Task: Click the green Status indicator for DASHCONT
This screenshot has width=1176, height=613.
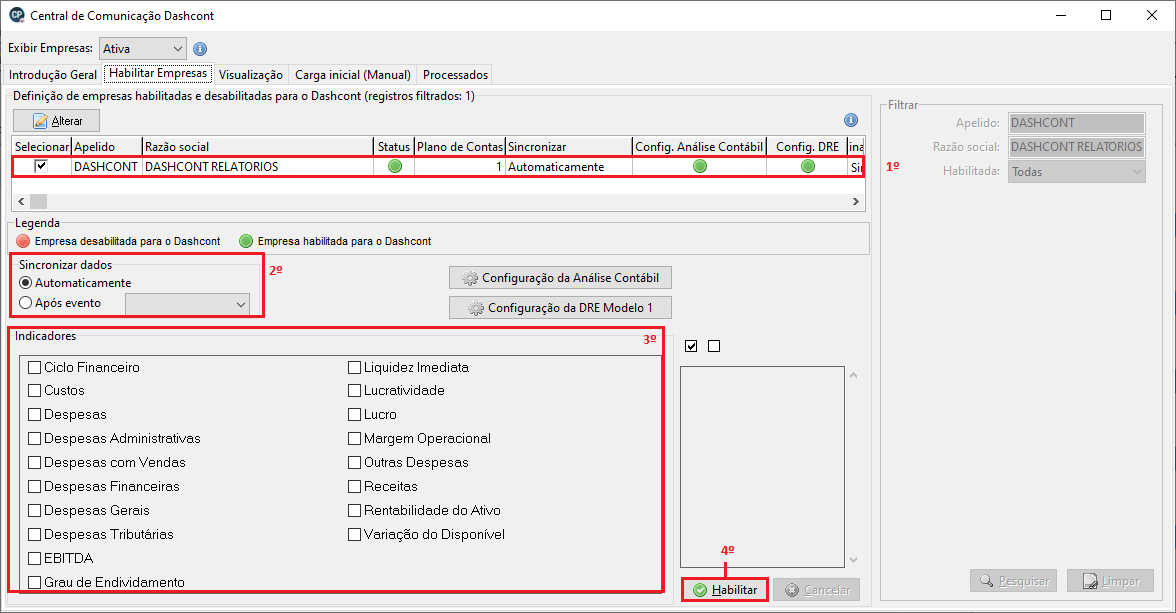Action: 394,167
